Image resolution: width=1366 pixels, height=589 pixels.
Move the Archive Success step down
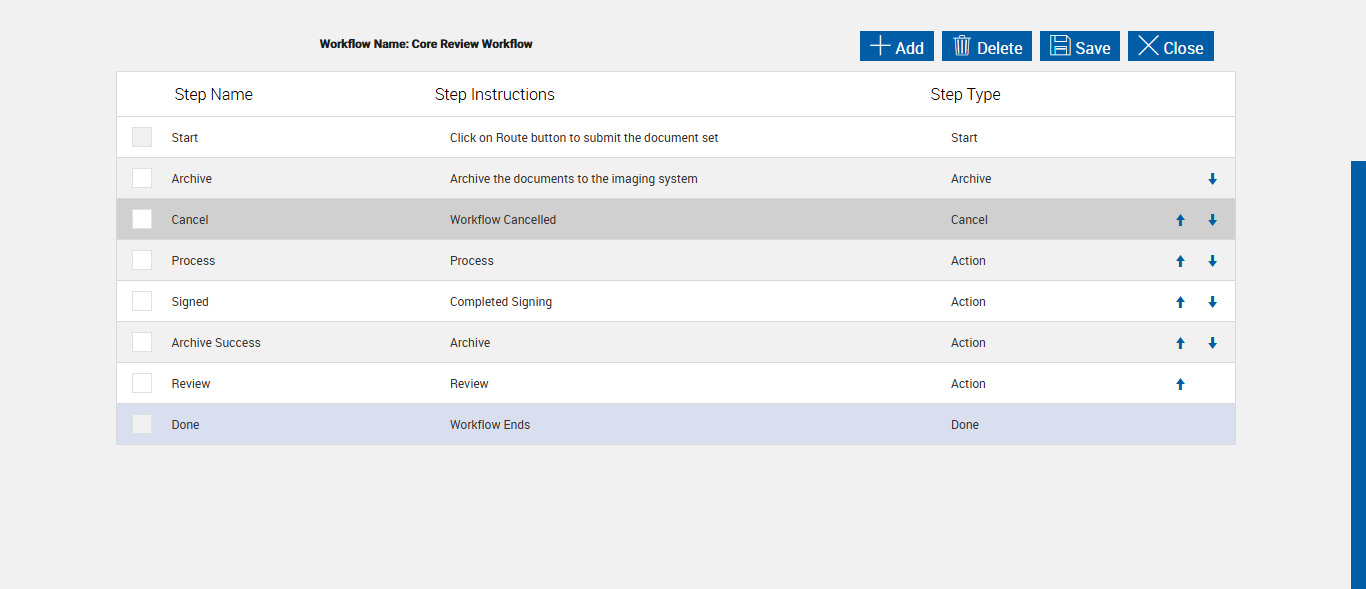point(1212,343)
